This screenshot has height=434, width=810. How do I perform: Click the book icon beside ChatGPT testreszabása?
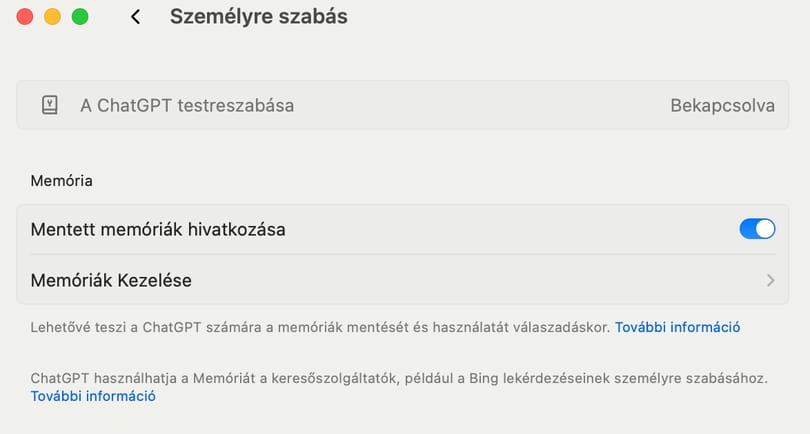[x=50, y=105]
